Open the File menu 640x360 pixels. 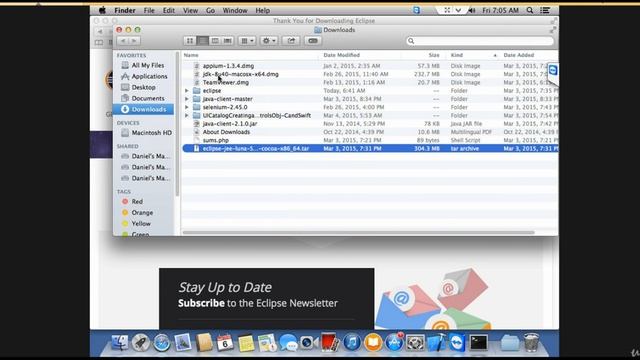[149, 11]
